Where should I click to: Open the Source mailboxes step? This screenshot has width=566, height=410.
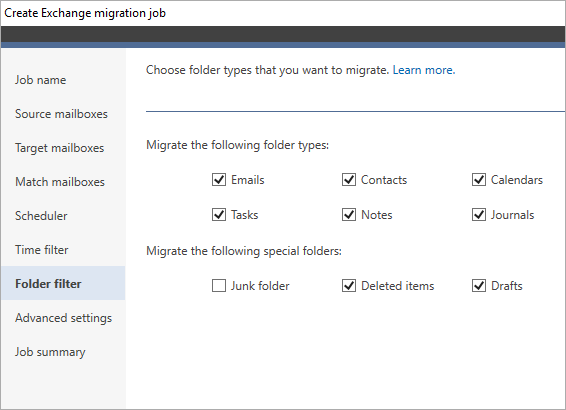tap(61, 114)
